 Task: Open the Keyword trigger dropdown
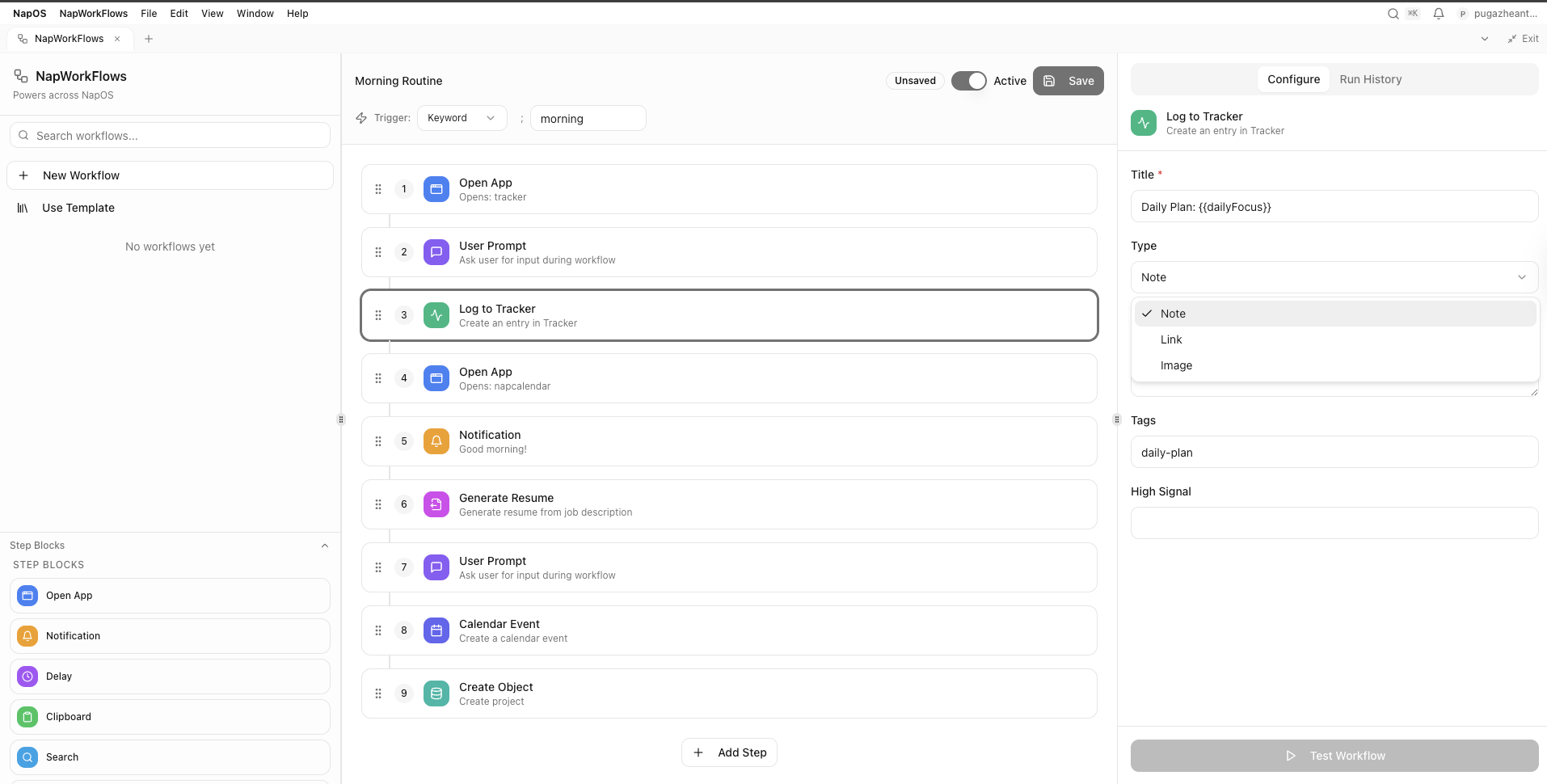pos(462,118)
